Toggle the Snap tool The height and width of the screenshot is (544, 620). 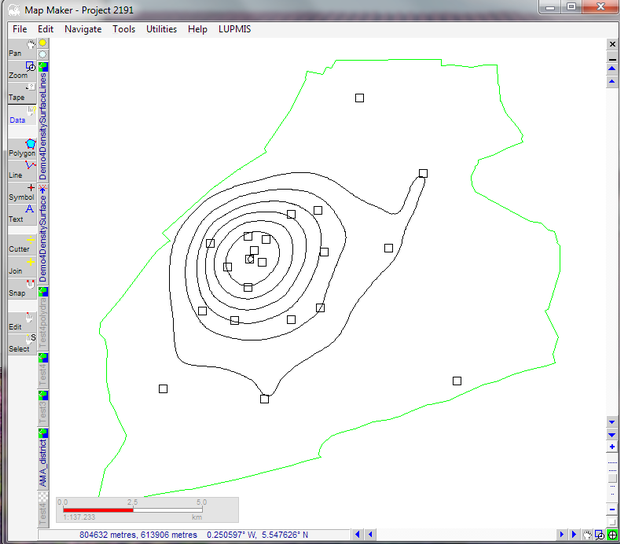pyautogui.click(x=19, y=289)
